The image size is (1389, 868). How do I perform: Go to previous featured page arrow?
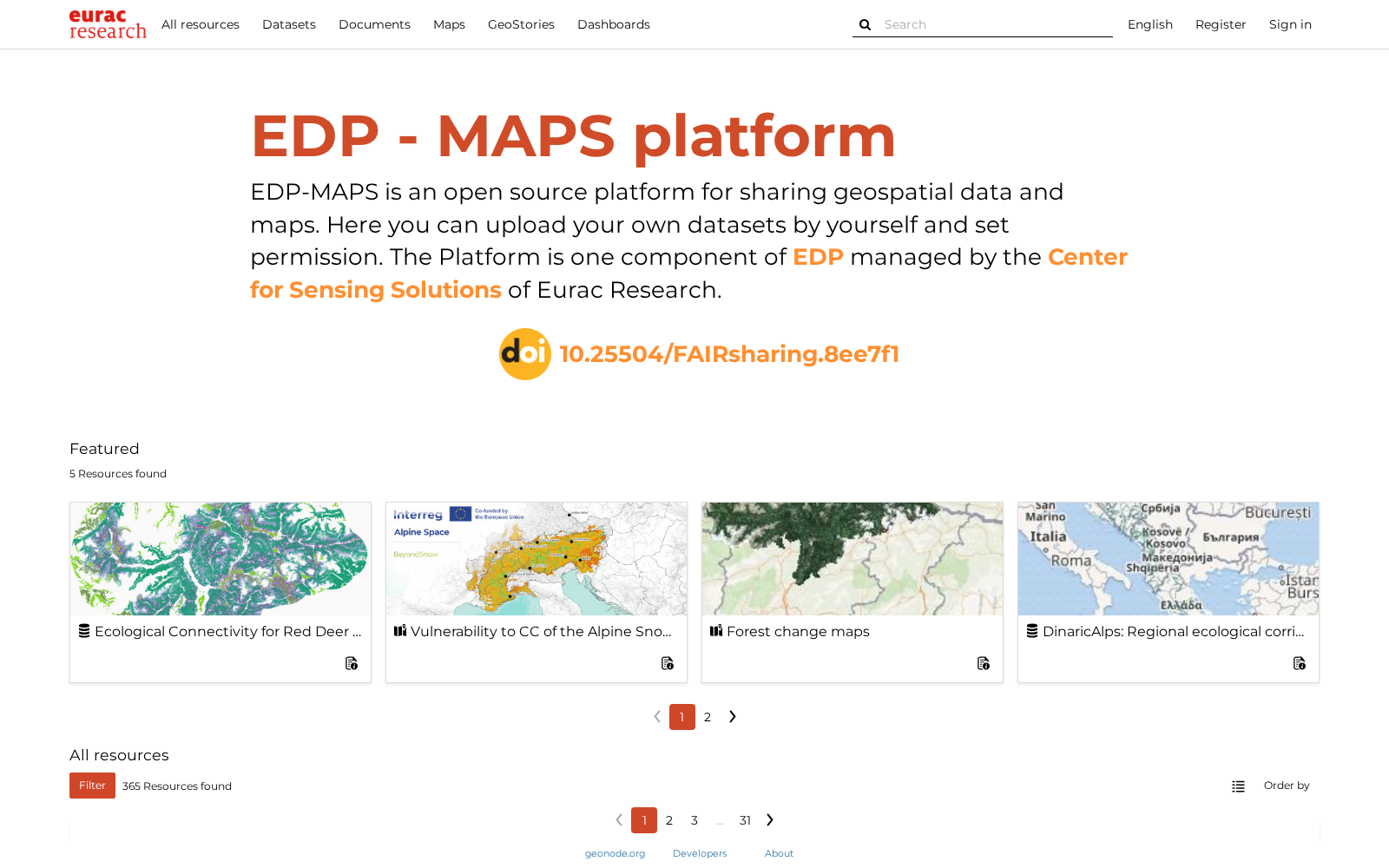click(x=657, y=717)
